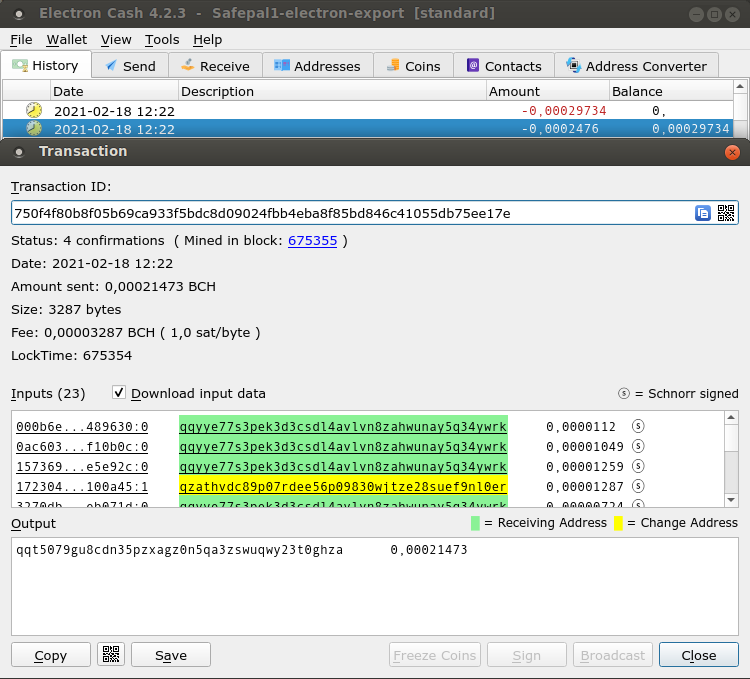This screenshot has height=679, width=750.
Task: Open the Wallet menu
Action: [x=66, y=40]
